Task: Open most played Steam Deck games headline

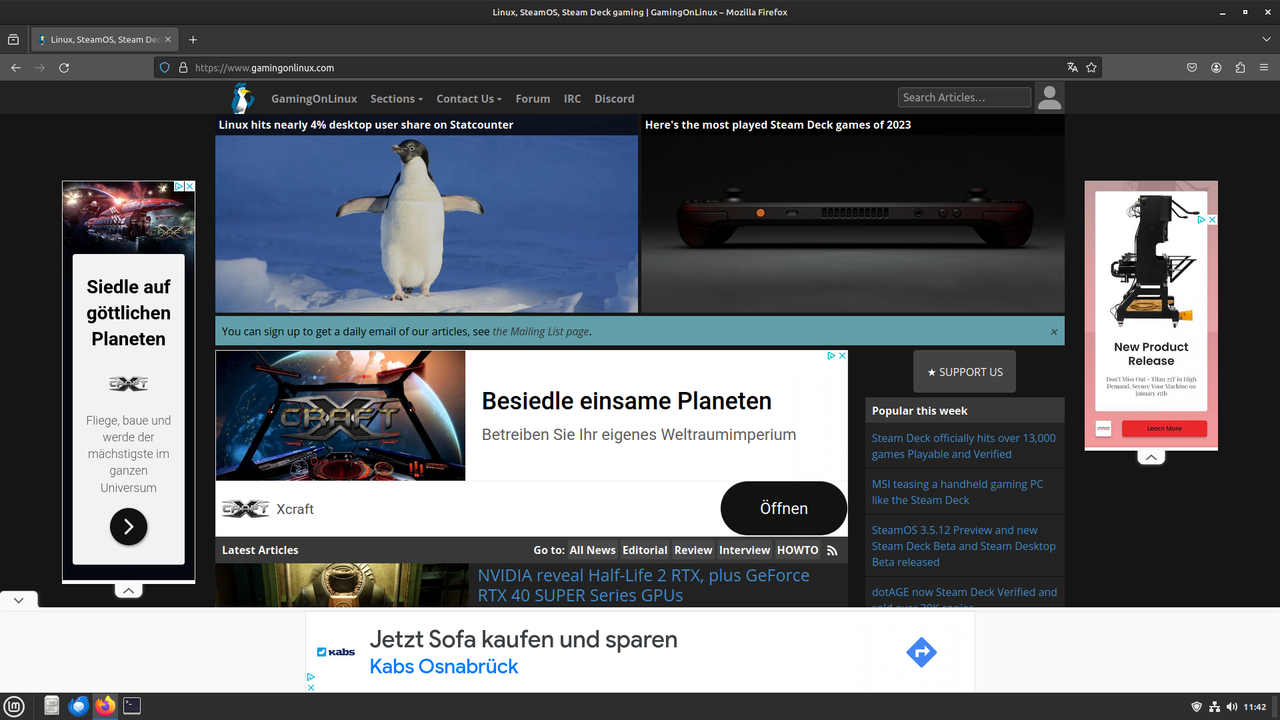Action: tap(778, 125)
